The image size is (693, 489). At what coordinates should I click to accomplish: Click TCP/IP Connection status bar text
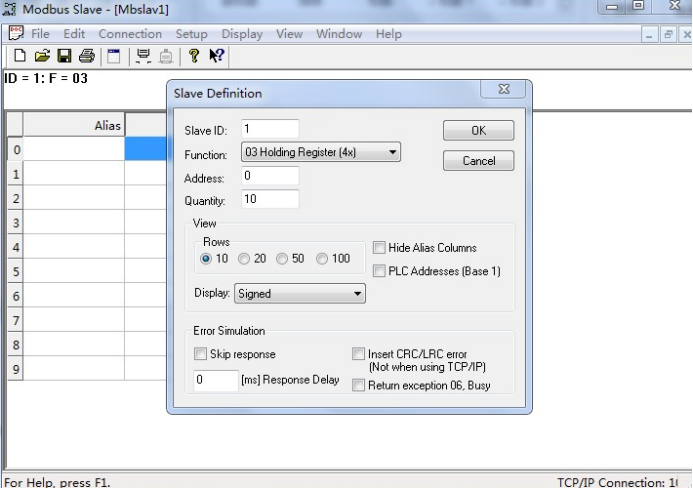[x=617, y=482]
